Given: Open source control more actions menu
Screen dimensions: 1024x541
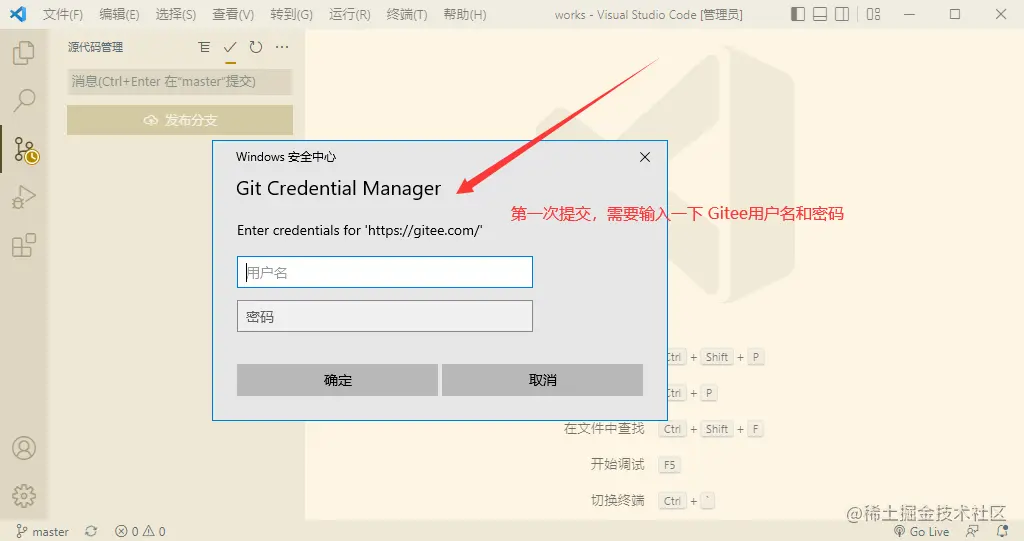Looking at the screenshot, I should [x=282, y=47].
